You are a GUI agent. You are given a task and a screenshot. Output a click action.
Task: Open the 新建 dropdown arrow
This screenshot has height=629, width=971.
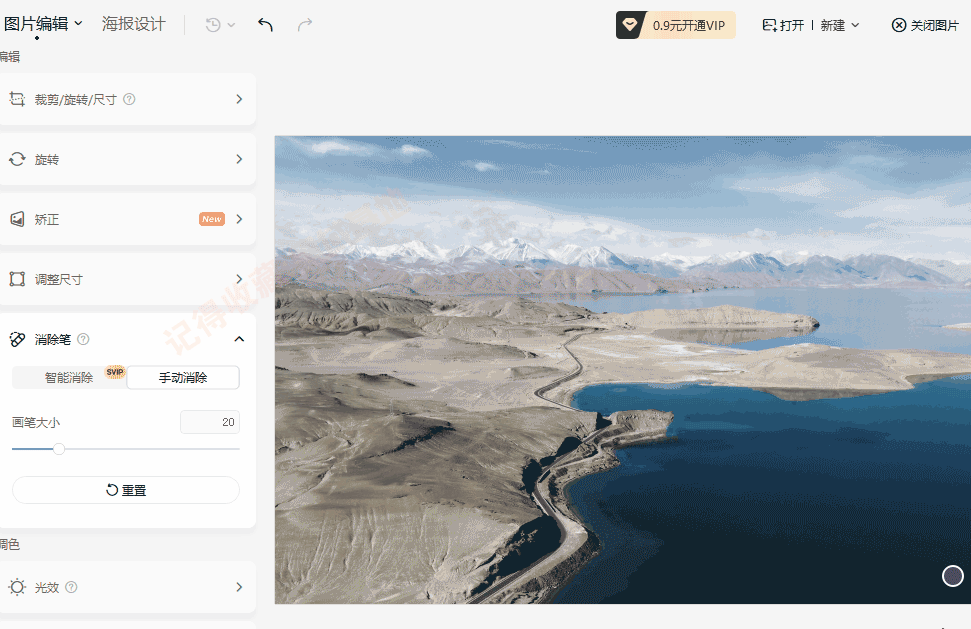(x=855, y=25)
